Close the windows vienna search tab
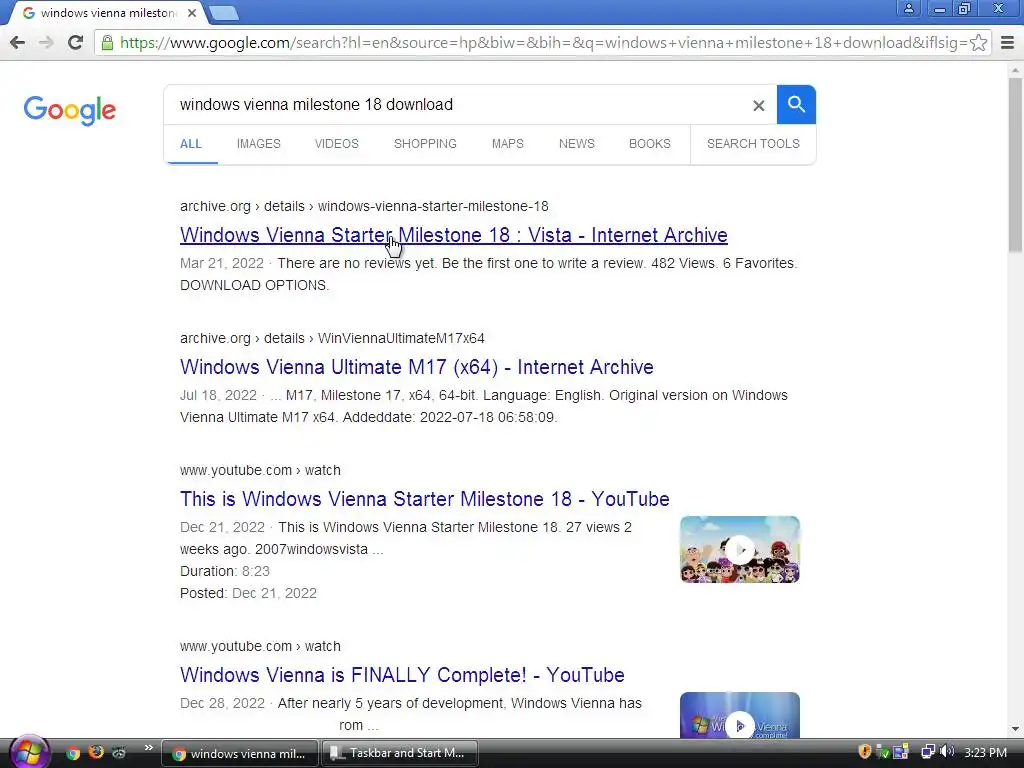The height and width of the screenshot is (768, 1024). pyautogui.click(x=191, y=13)
